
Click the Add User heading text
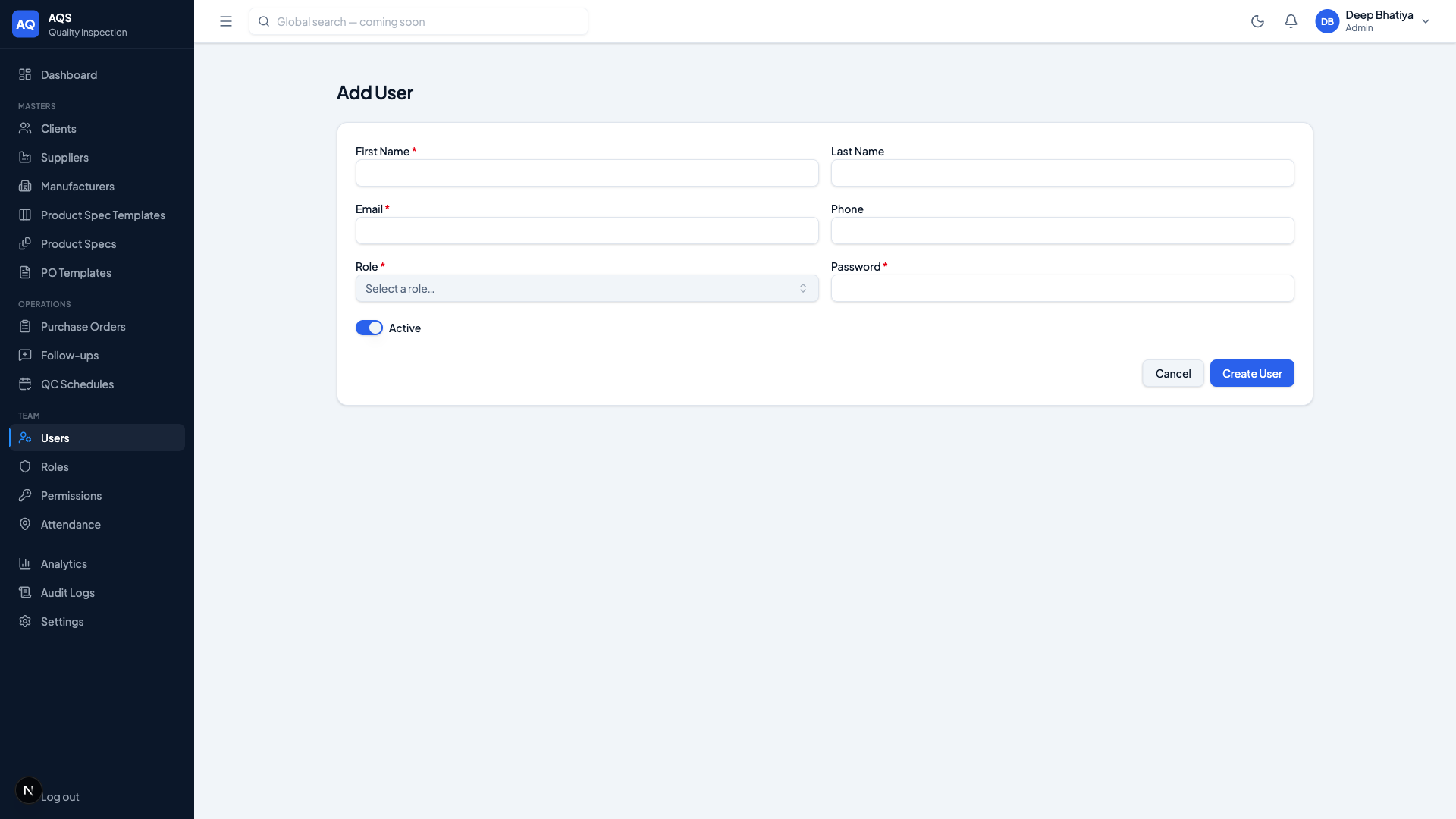(x=375, y=93)
